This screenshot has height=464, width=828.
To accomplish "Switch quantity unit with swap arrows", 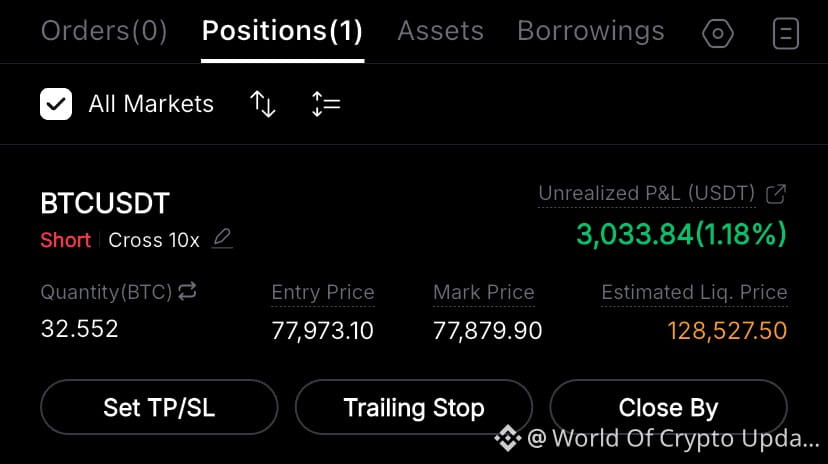I will (187, 291).
